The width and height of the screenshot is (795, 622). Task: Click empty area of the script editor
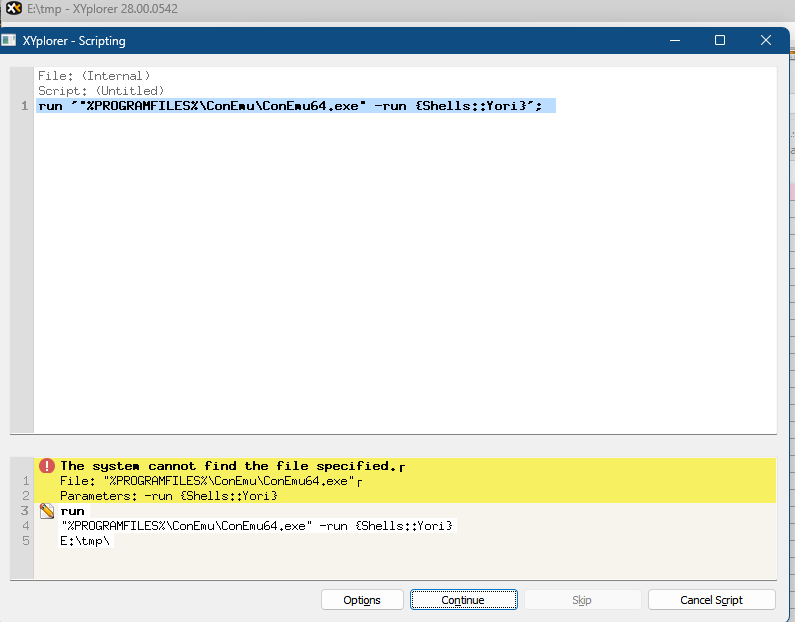click(400, 280)
